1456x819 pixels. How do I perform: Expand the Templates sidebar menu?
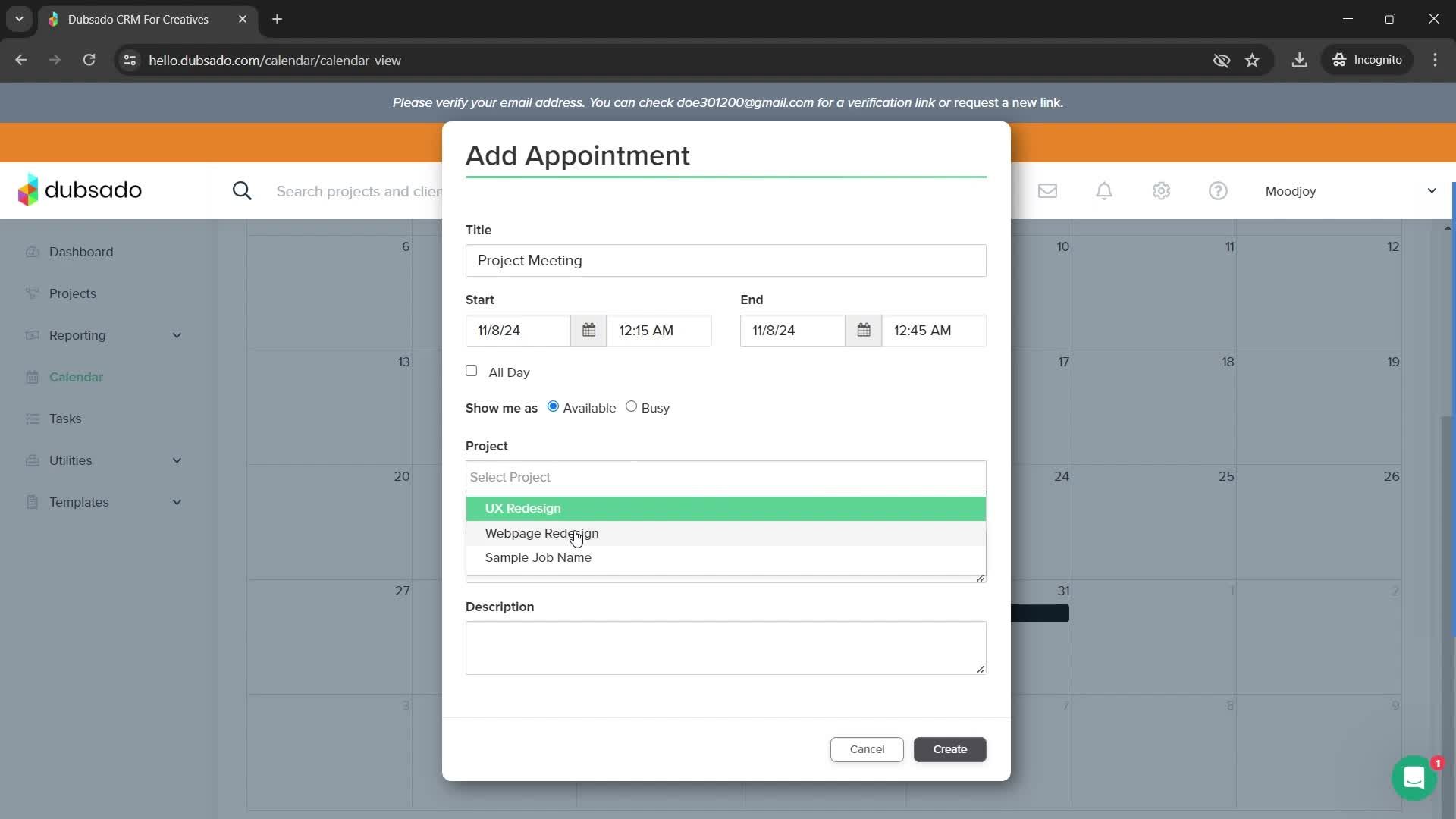177,502
